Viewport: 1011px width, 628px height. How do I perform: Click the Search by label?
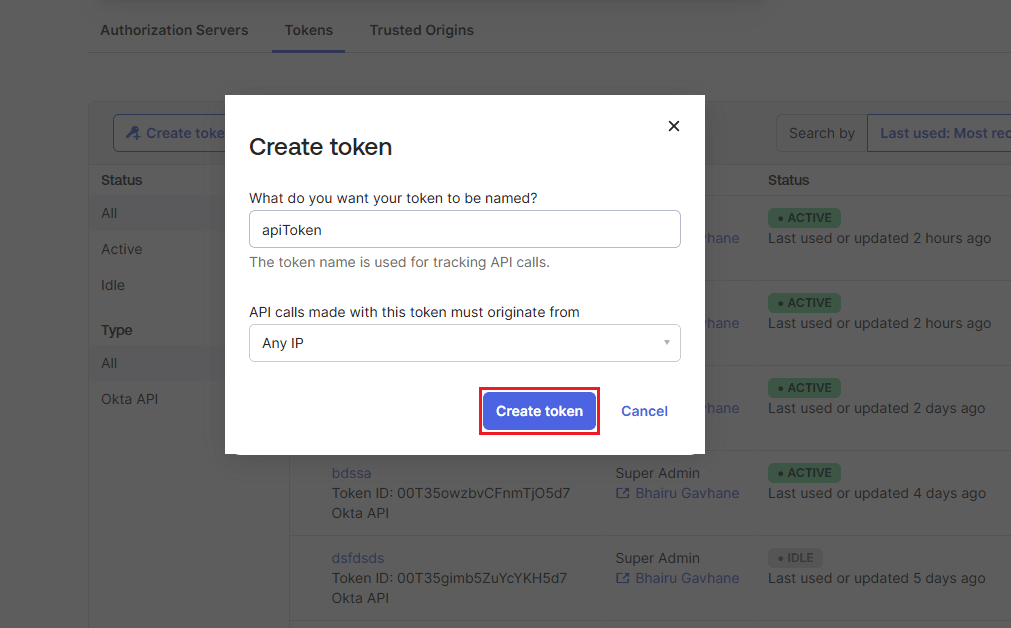point(821,133)
